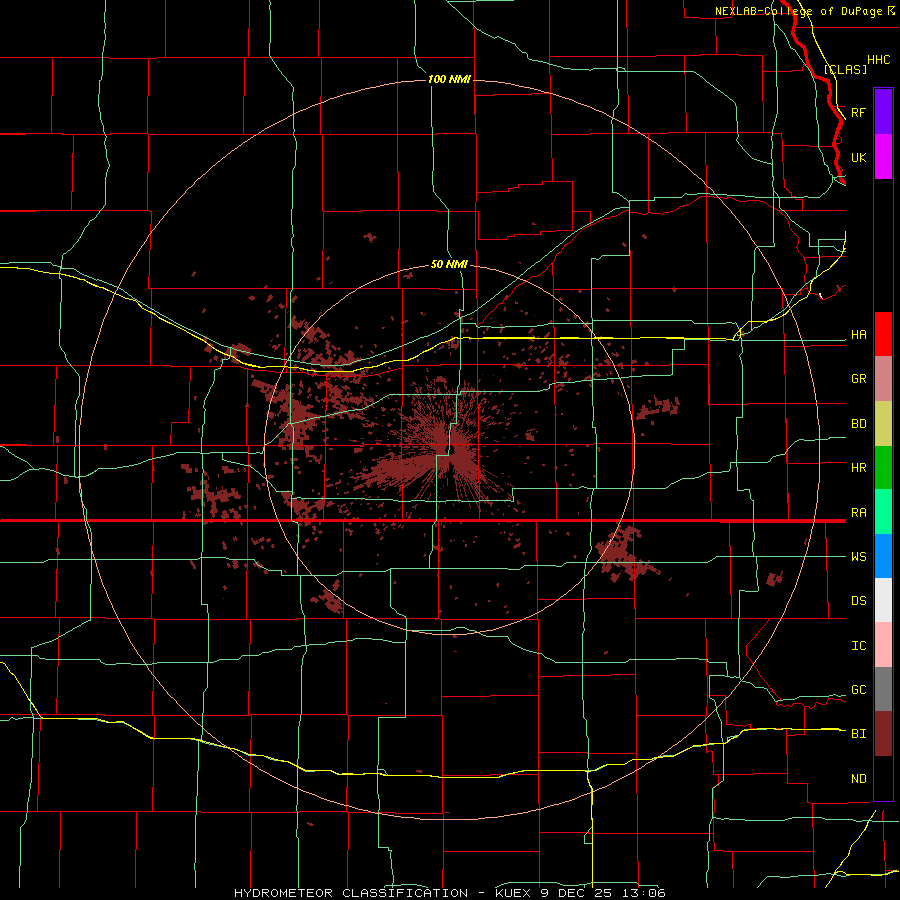900x900 pixels.
Task: Click the BI brown legend swatch
Action: point(883,734)
